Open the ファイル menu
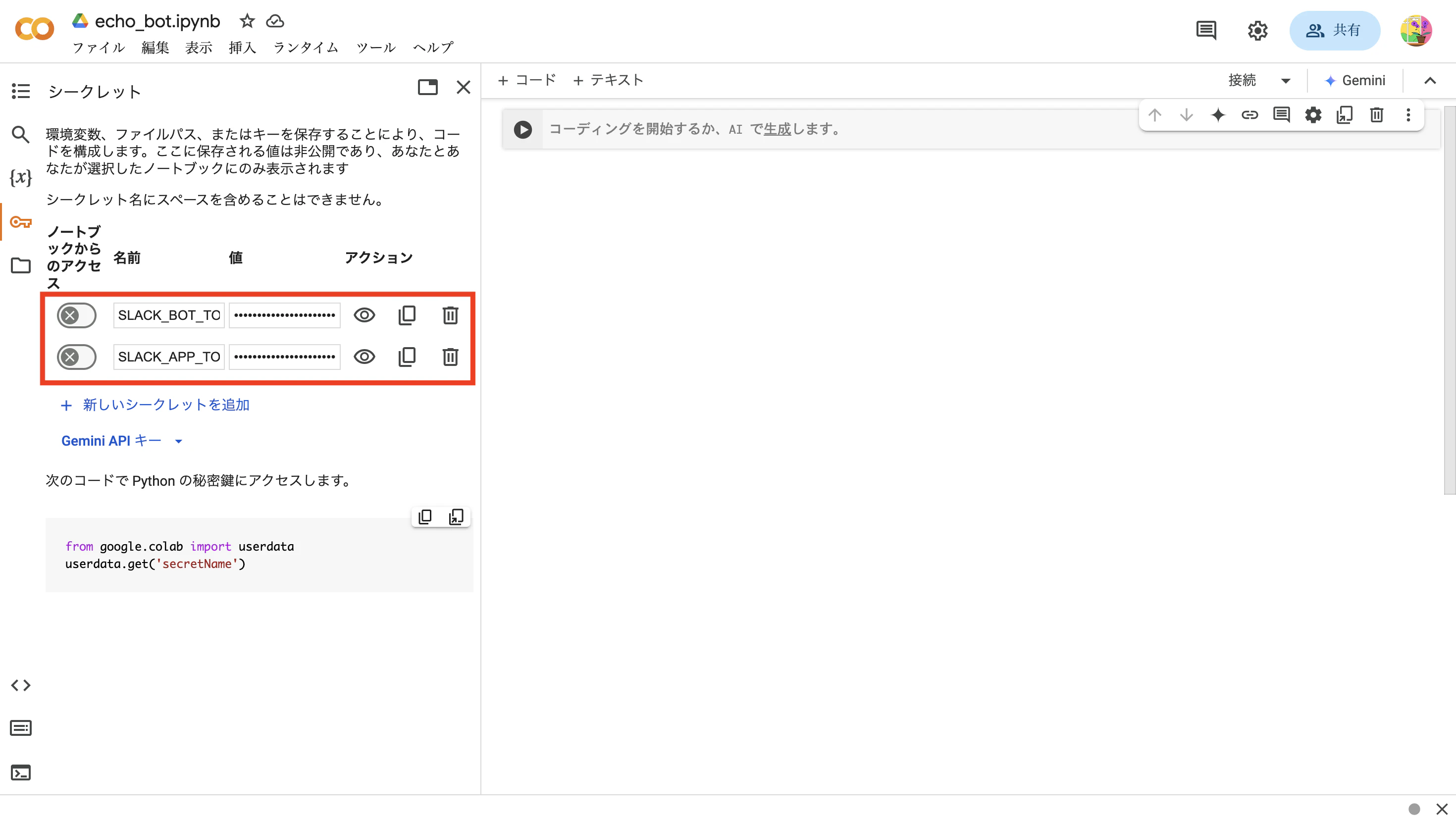 point(99,48)
